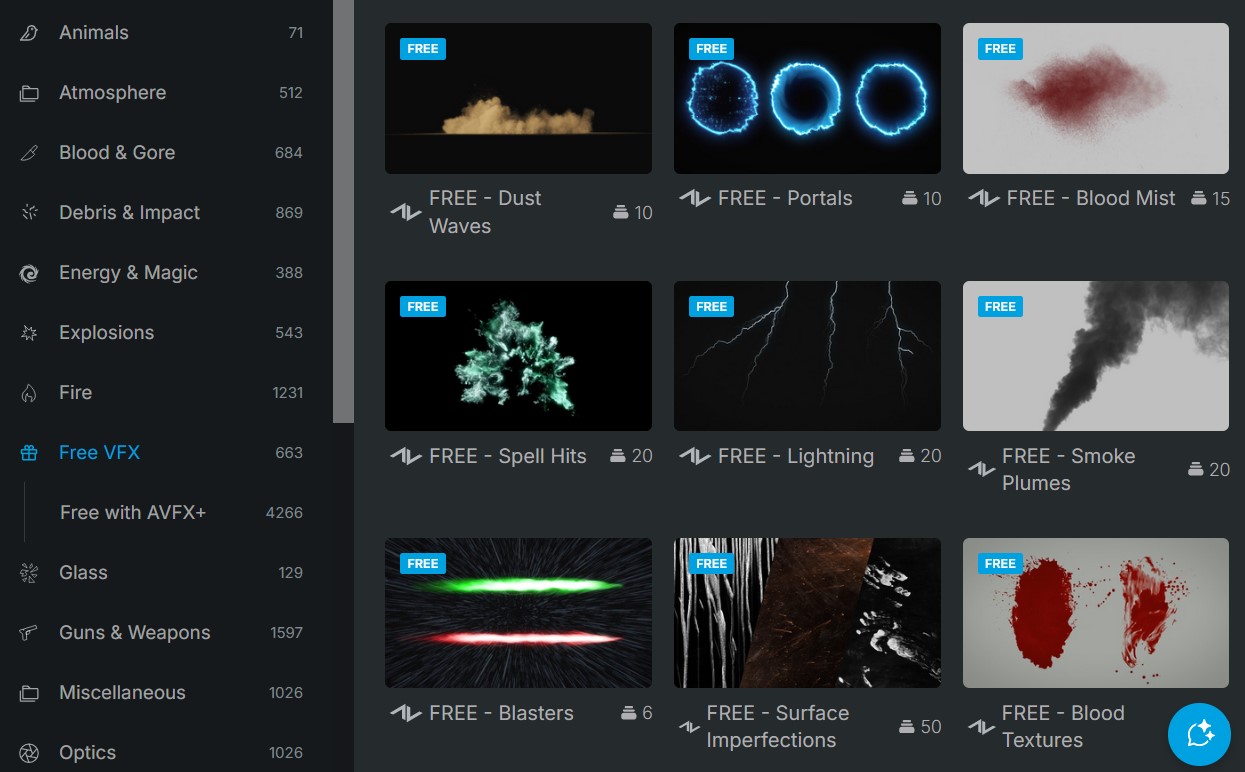Click the Free VFX gift icon
This screenshot has width=1245, height=772.
30,453
